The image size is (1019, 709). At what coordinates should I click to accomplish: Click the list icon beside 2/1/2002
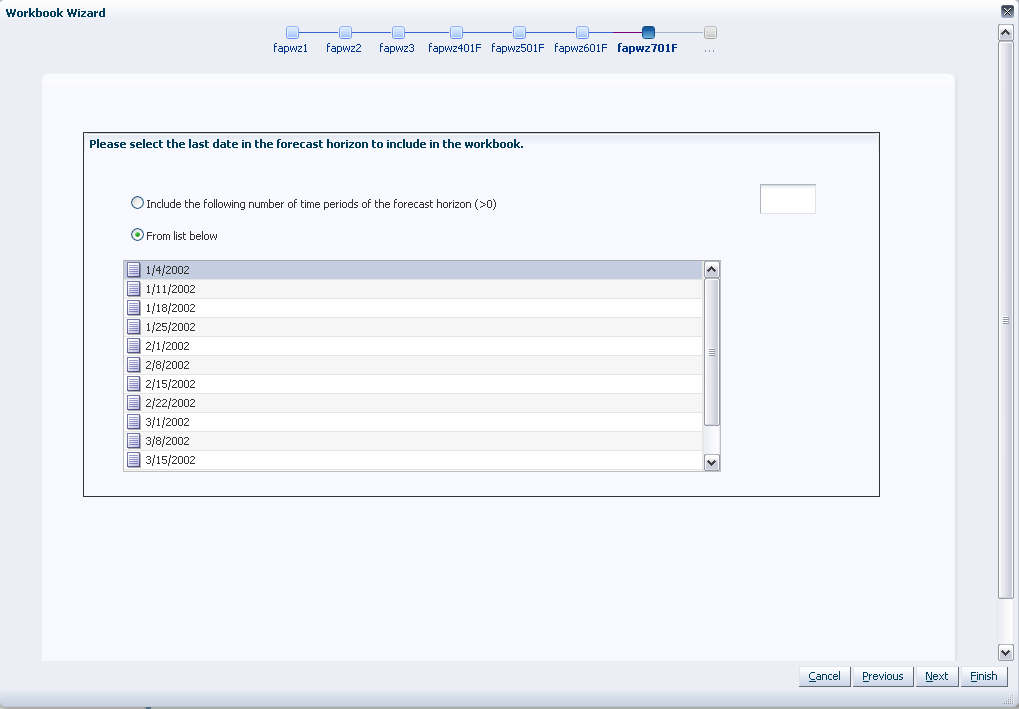pos(133,346)
